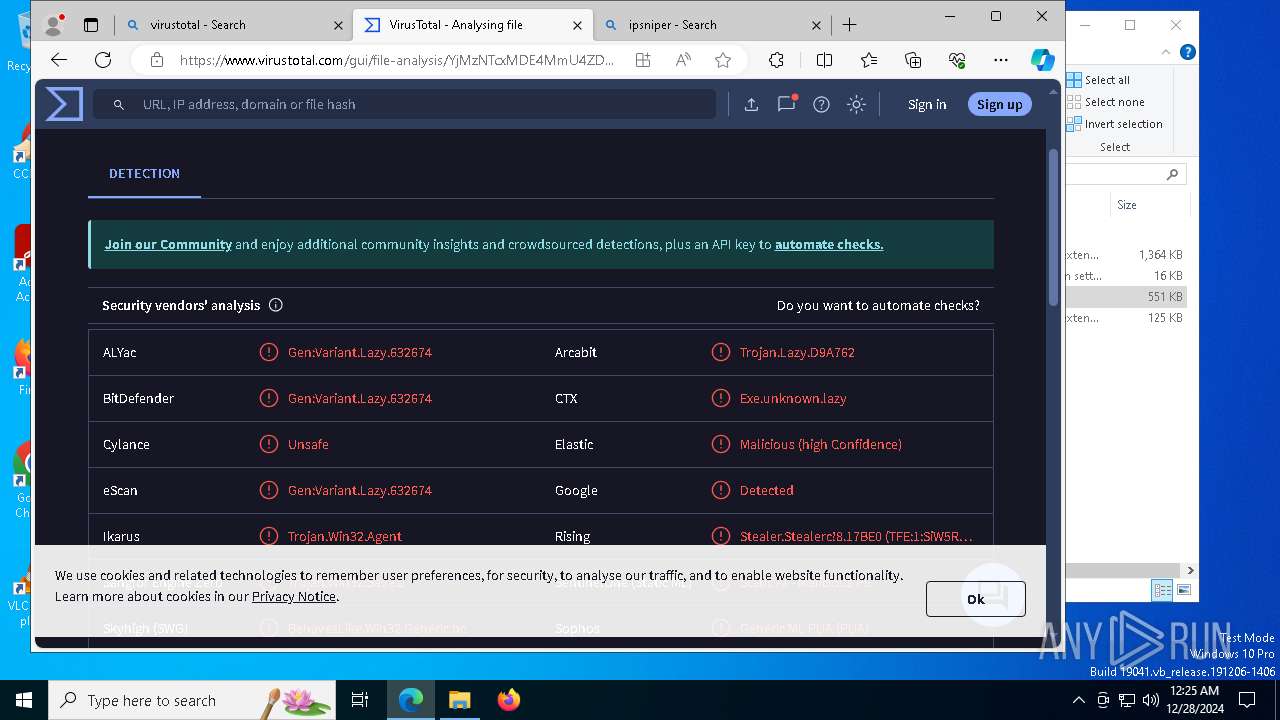Open the help question mark icon
The image size is (1280, 720).
pos(821,104)
